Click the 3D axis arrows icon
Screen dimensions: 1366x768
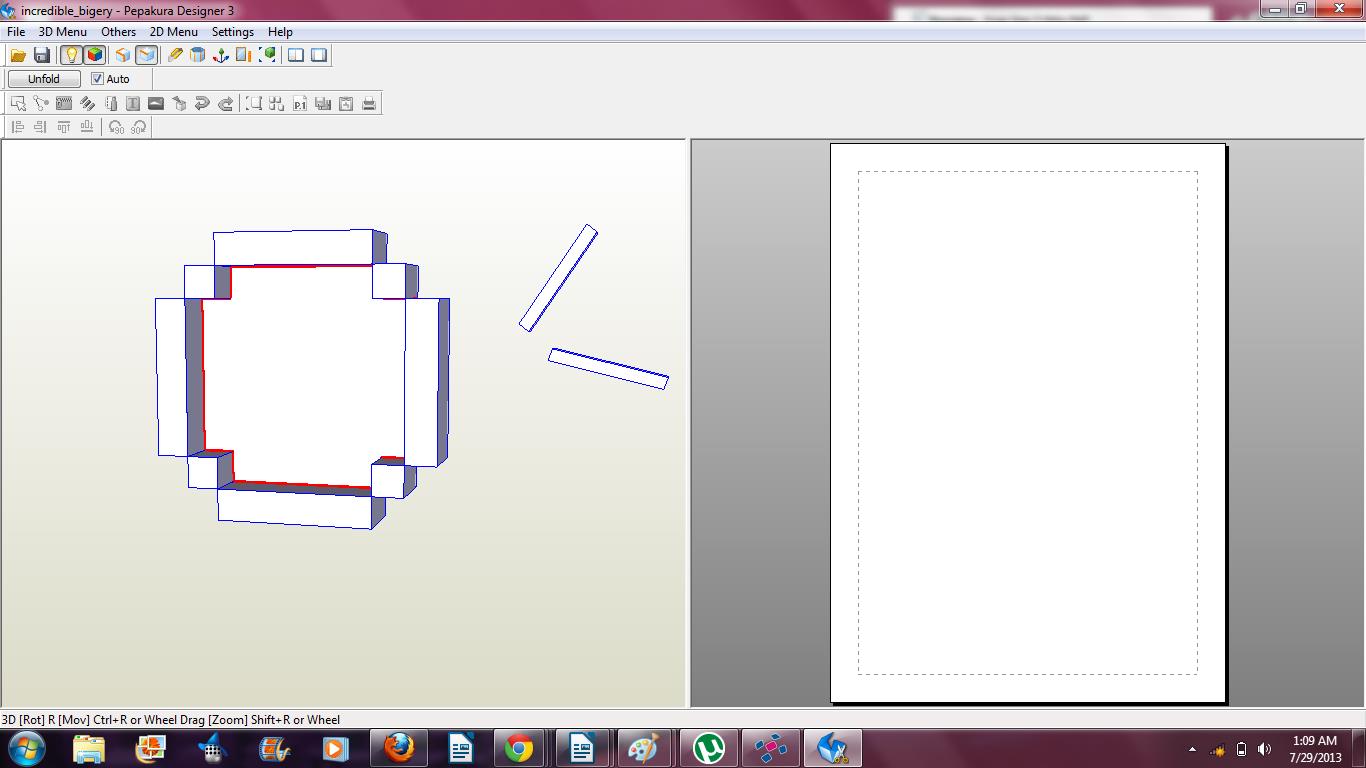click(x=220, y=55)
